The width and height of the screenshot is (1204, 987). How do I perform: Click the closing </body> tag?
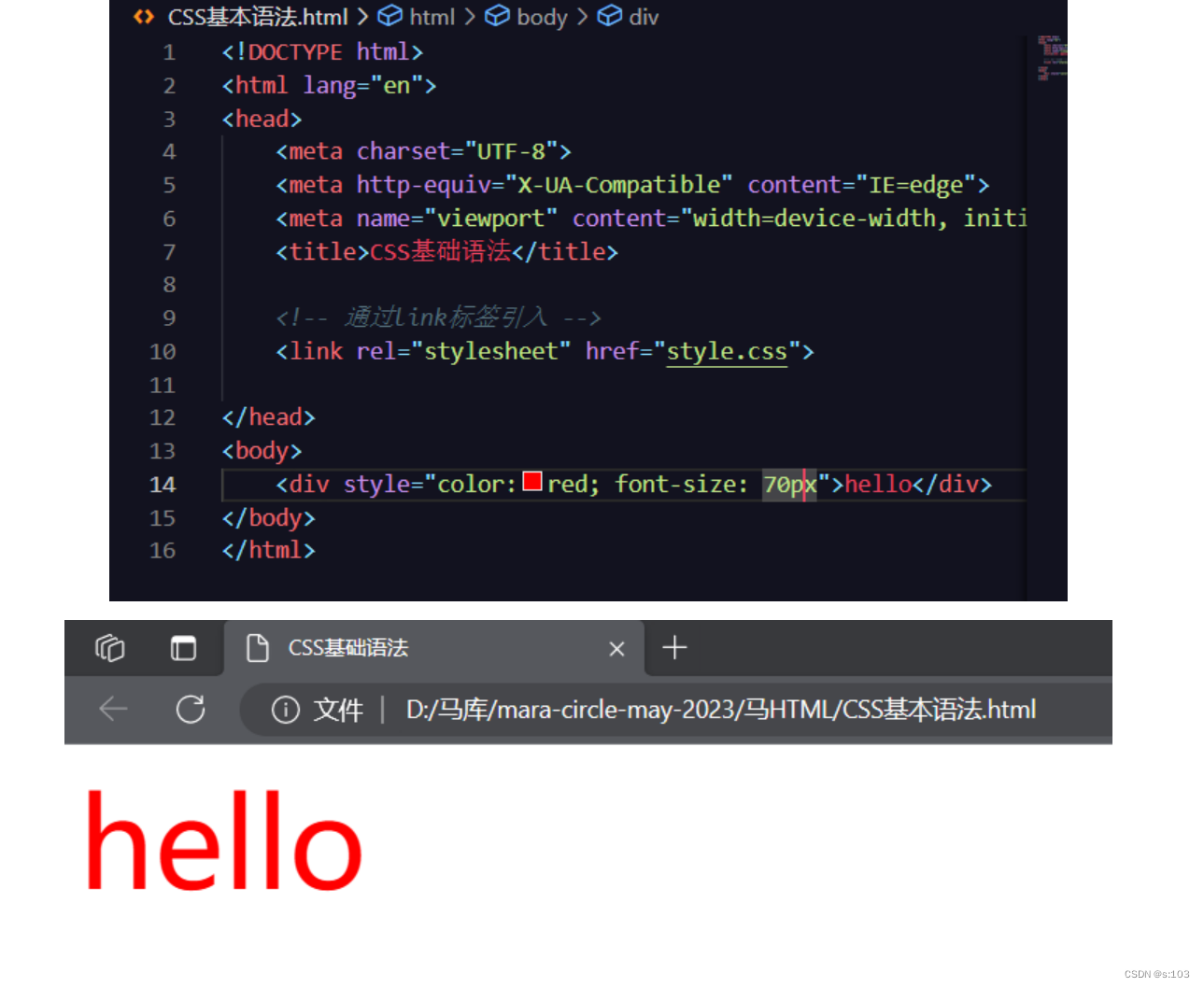(268, 518)
